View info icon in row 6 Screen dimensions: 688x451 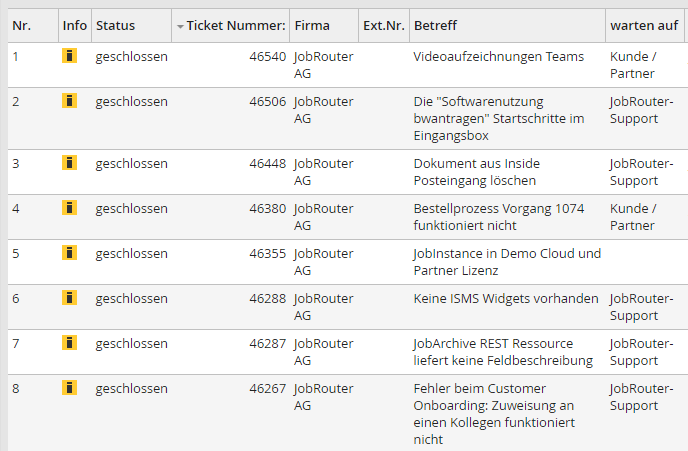tap(69, 297)
